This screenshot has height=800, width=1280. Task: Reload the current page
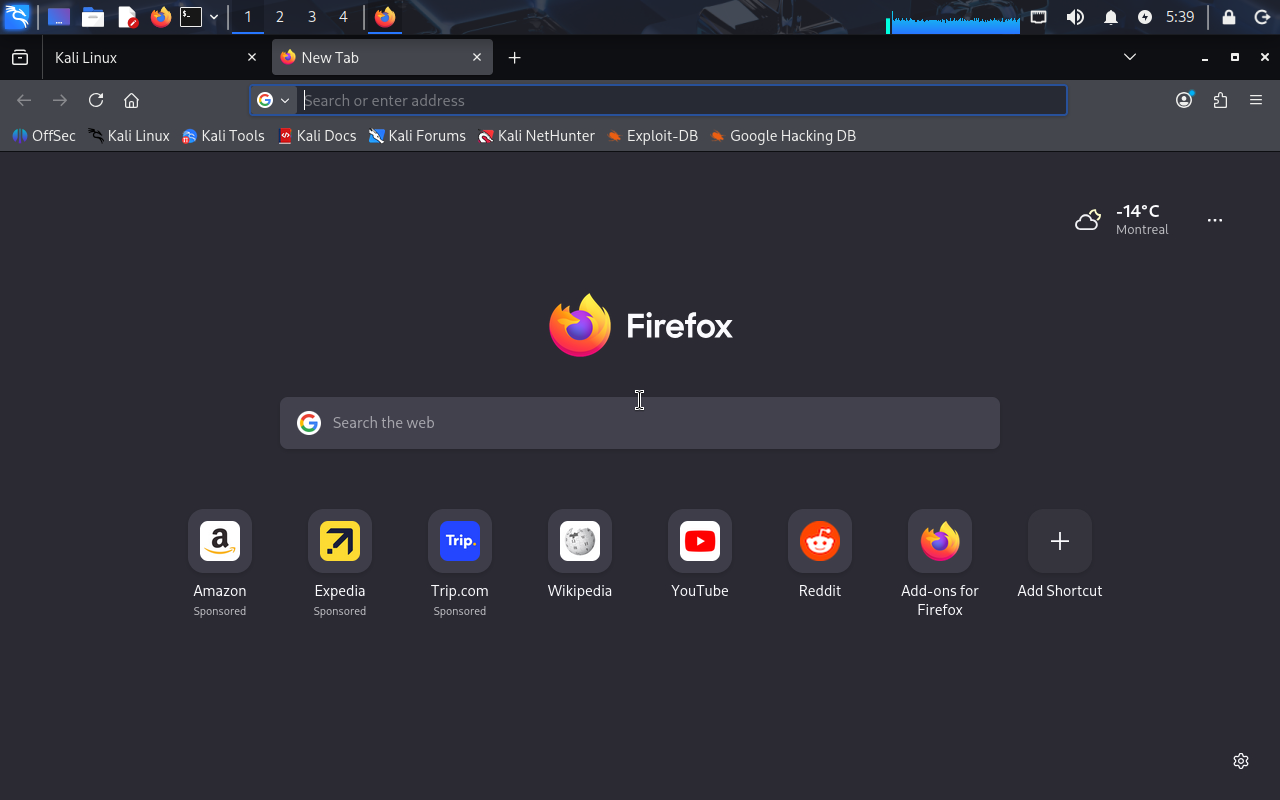96,100
